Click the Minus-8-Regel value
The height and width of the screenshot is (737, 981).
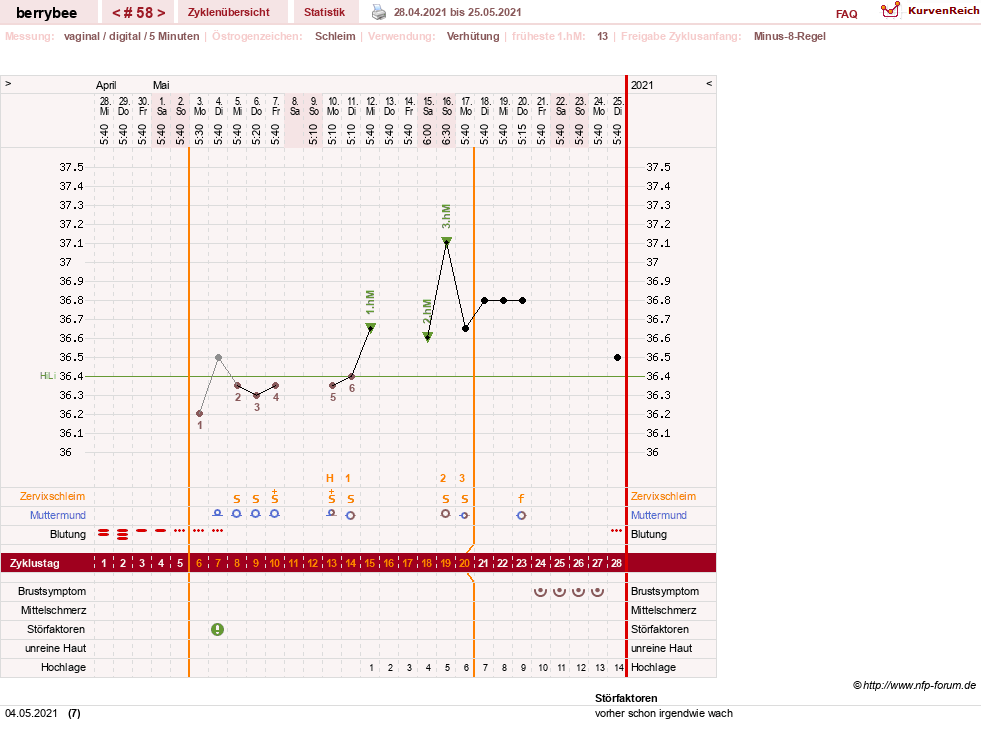coord(790,36)
